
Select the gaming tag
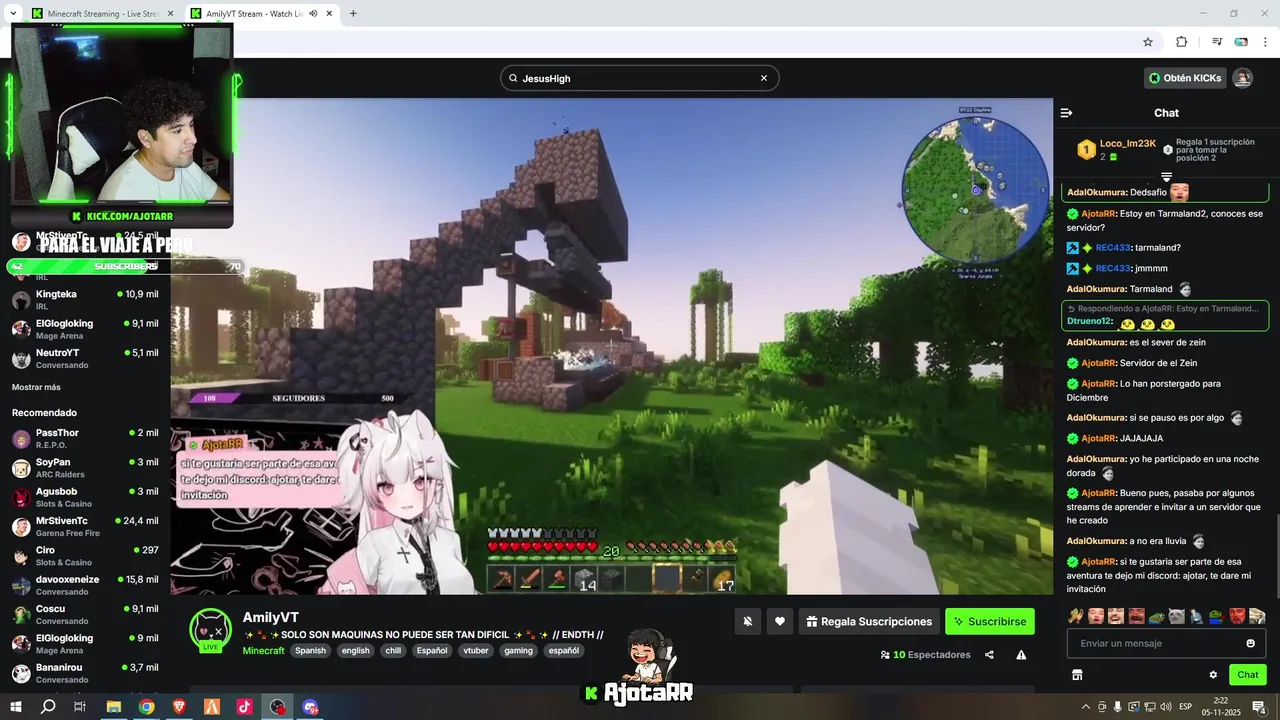(518, 650)
